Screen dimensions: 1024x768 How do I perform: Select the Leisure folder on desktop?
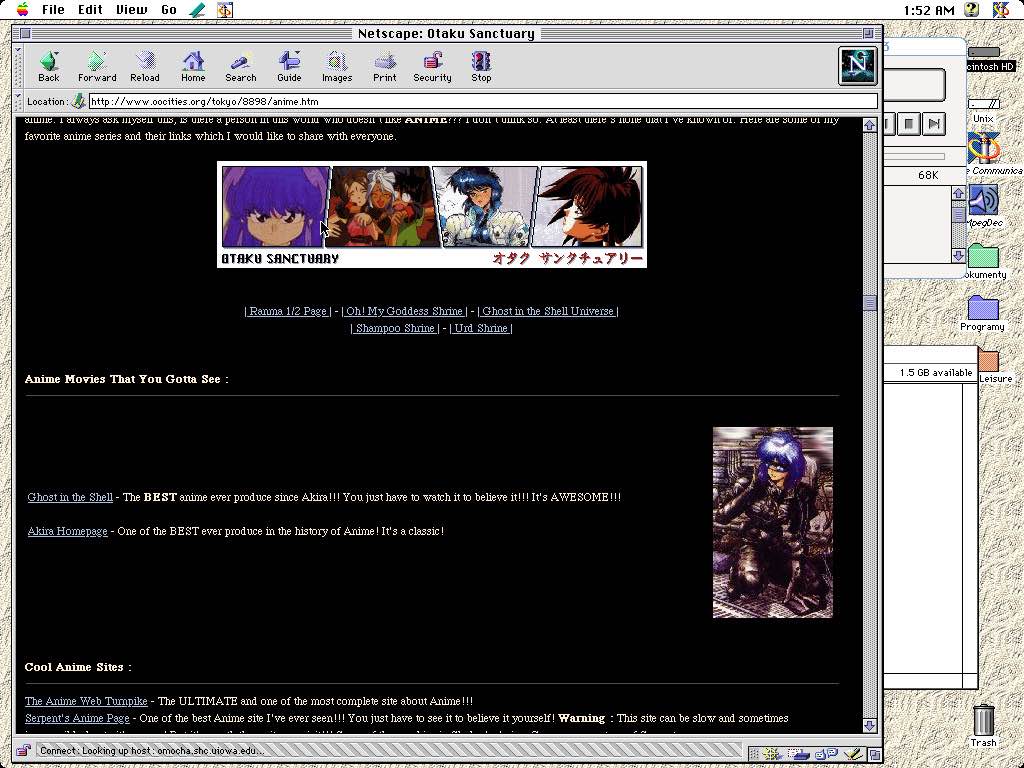pyautogui.click(x=993, y=366)
